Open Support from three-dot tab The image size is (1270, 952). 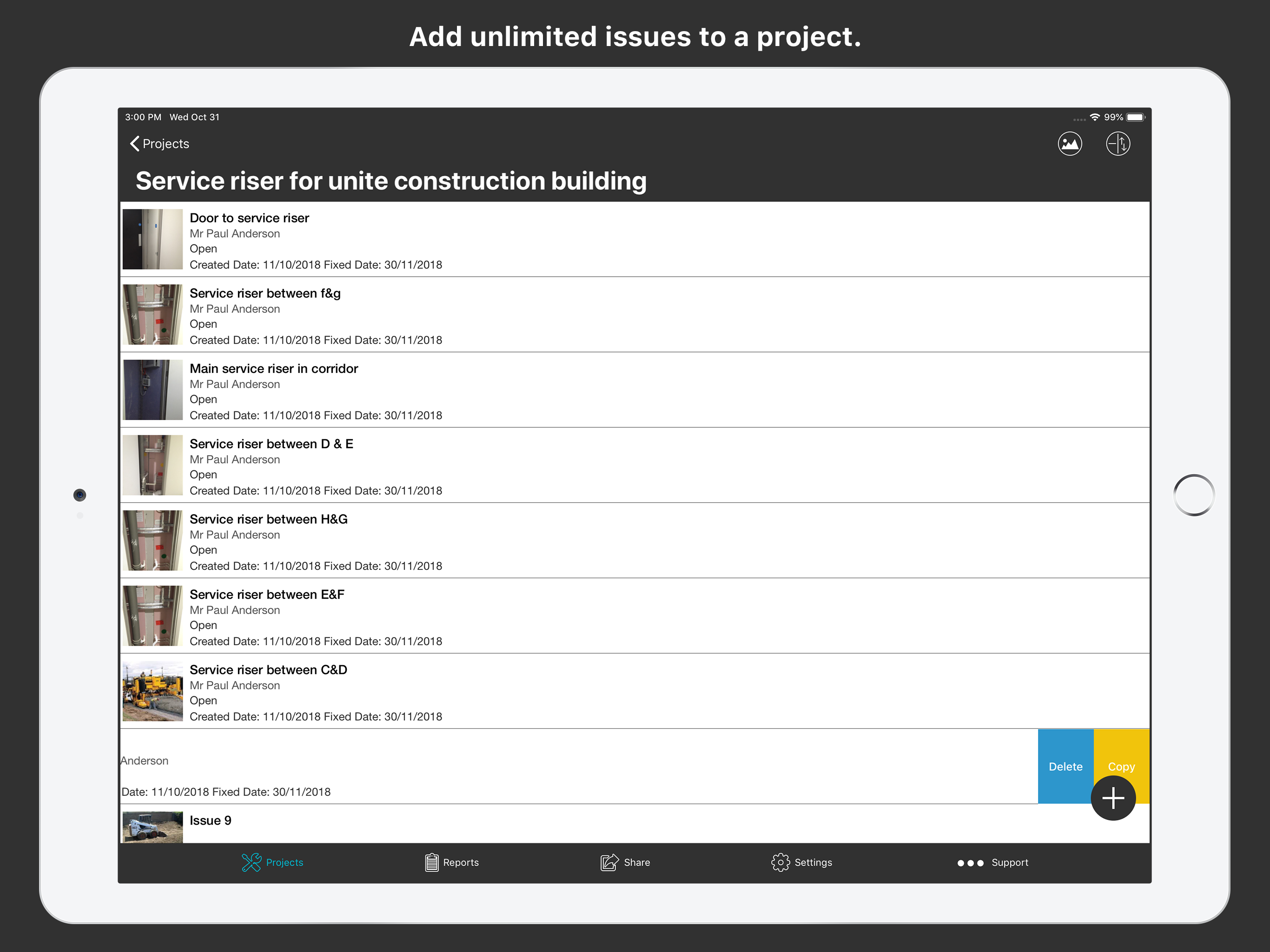[992, 862]
